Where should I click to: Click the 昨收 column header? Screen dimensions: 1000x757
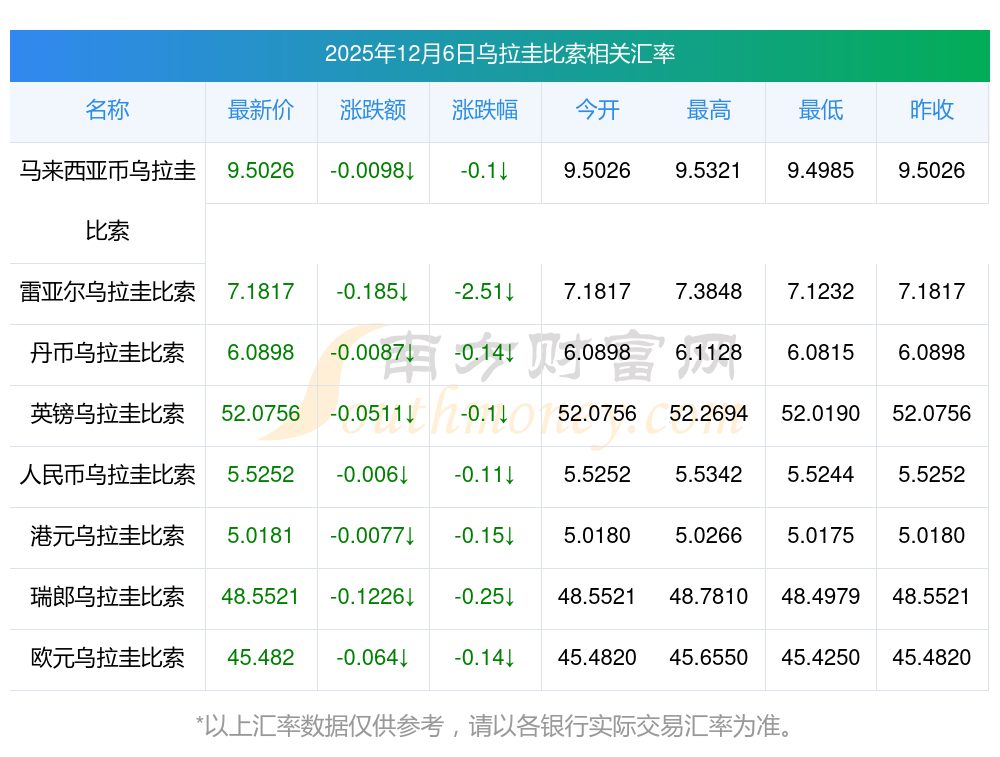[x=932, y=110]
